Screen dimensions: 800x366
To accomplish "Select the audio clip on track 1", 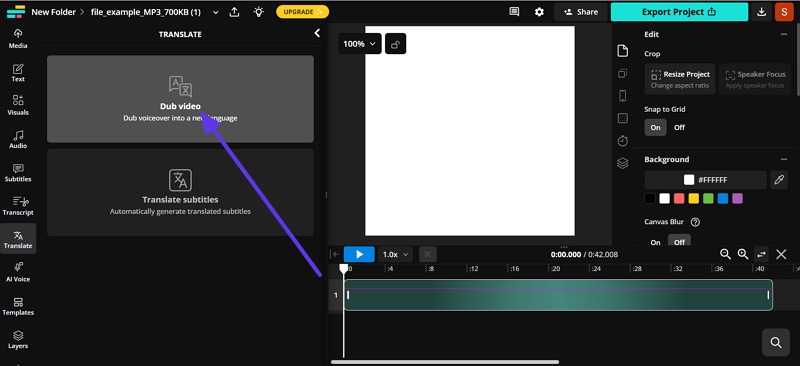I will [x=558, y=295].
